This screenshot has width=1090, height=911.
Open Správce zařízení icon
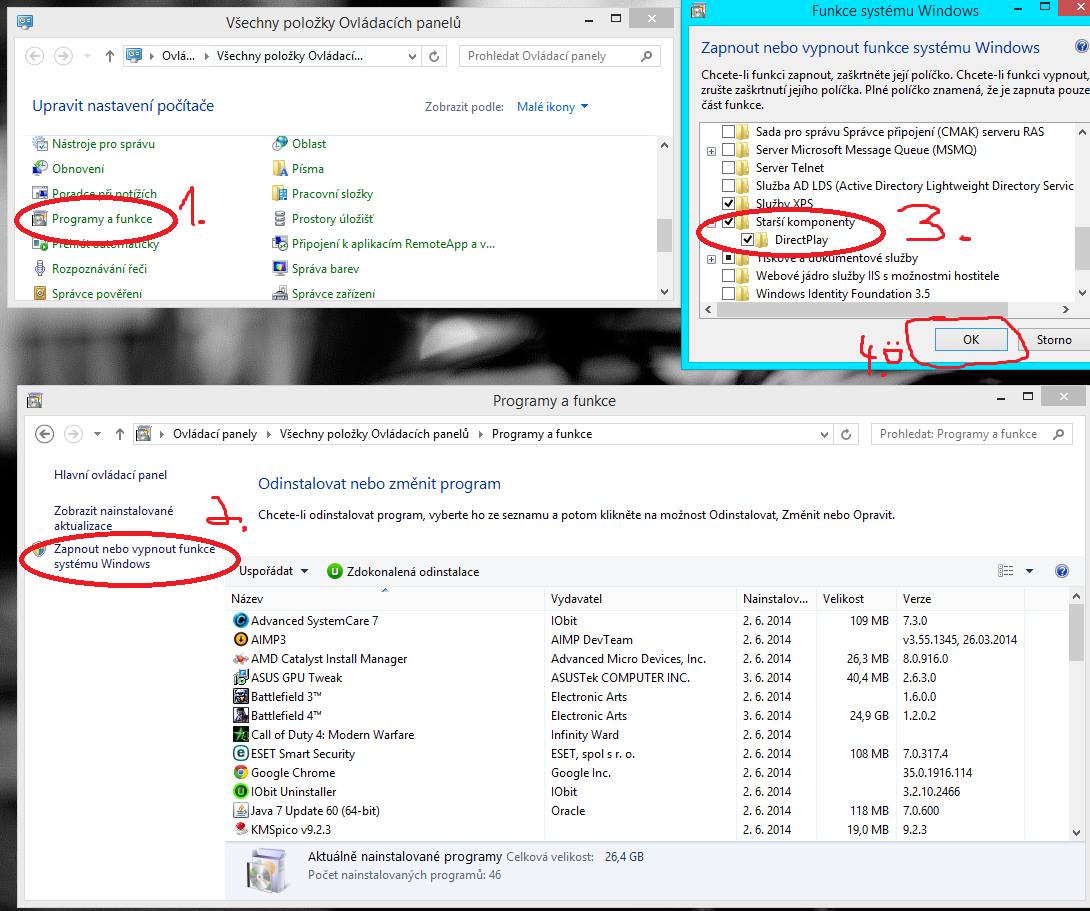pos(280,294)
